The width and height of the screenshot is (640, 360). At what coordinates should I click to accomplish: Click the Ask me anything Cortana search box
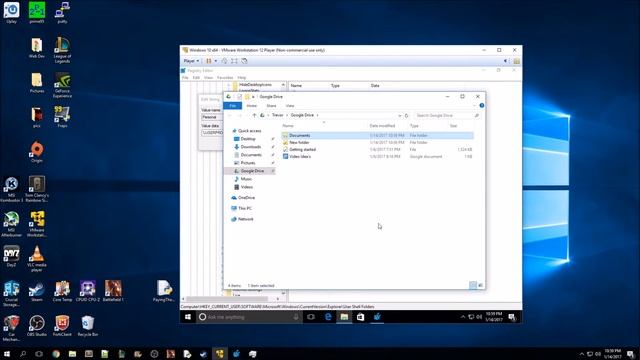[249, 317]
